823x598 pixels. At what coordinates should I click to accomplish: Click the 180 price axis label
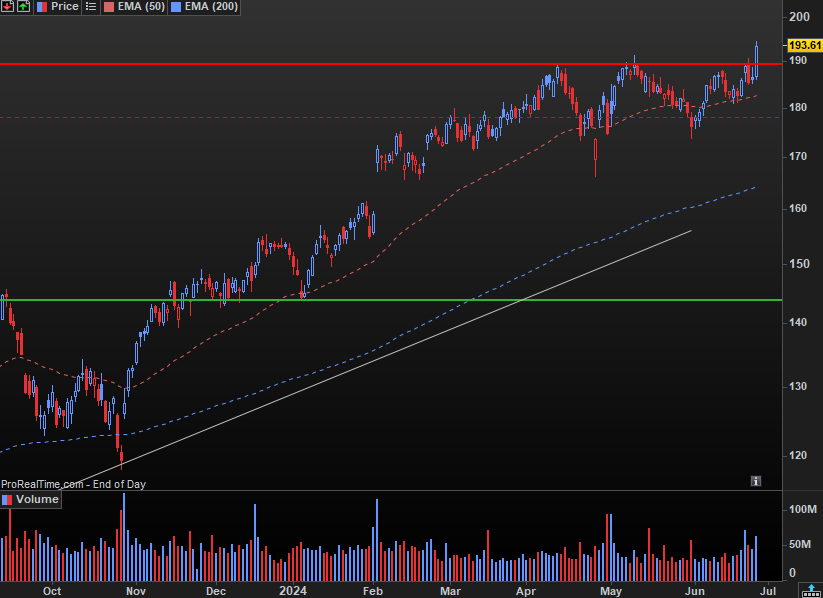pyautogui.click(x=798, y=108)
